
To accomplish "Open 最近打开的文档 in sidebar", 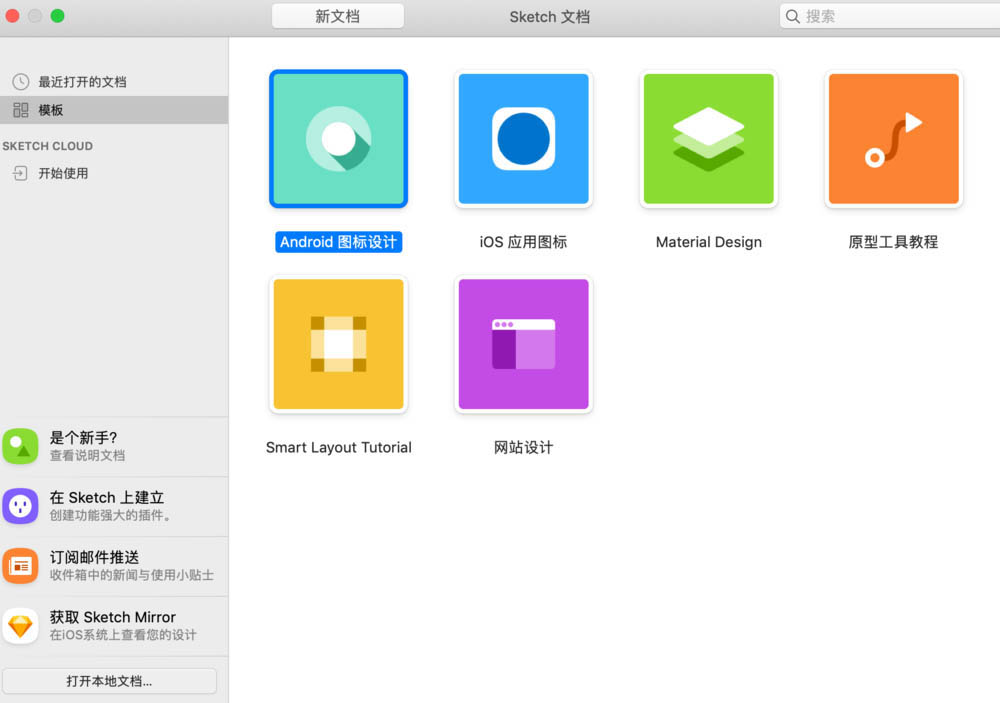I will 114,82.
